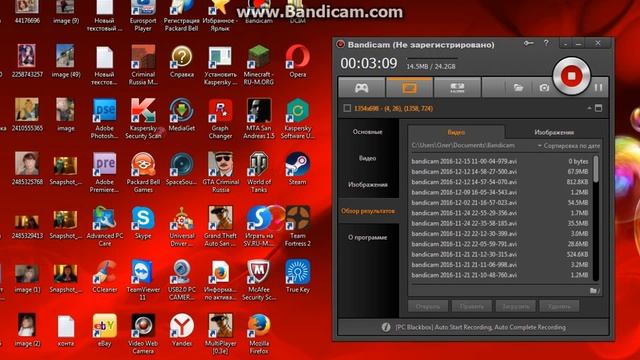Viewport: 640px width, 360px height.
Task: Select file bandicam 2016-11-24 22-55-29-356.avi
Action: coord(500,213)
